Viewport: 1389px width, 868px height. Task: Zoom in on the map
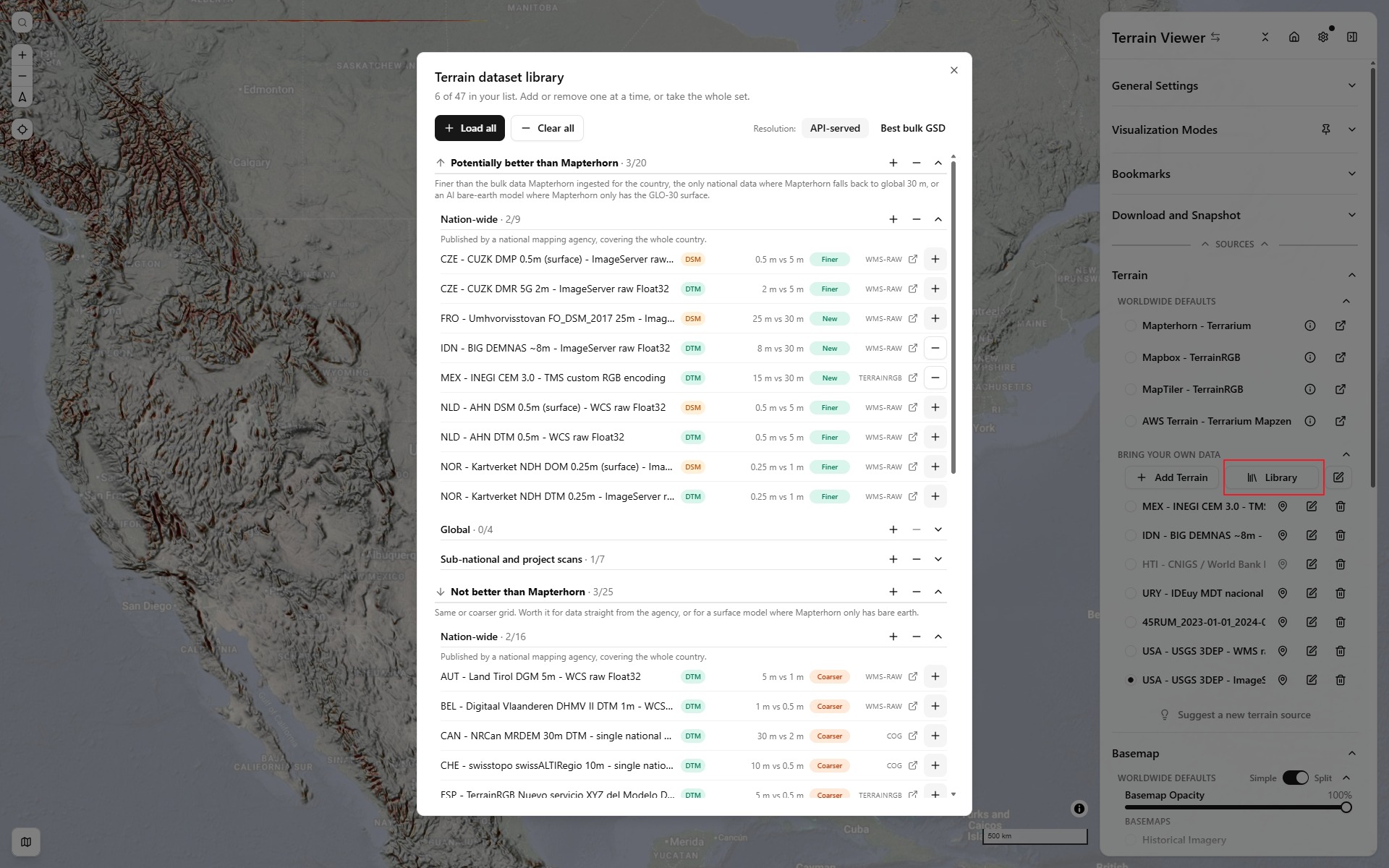[22, 55]
